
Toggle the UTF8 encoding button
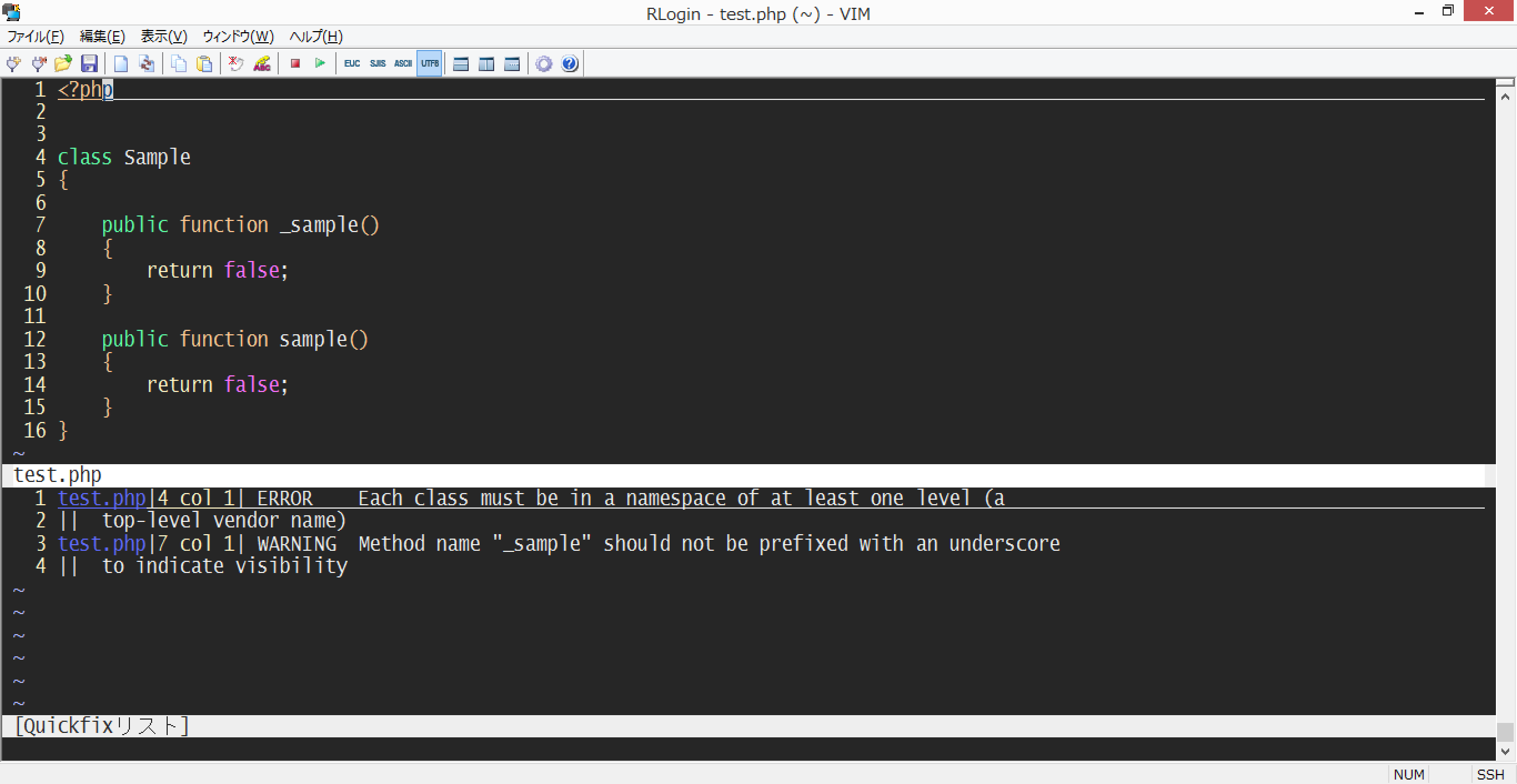429,64
